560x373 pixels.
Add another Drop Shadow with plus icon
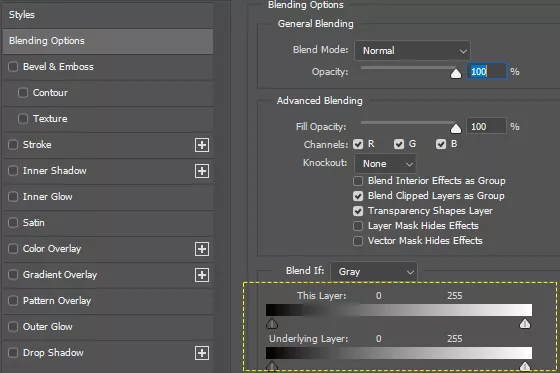[x=202, y=353]
